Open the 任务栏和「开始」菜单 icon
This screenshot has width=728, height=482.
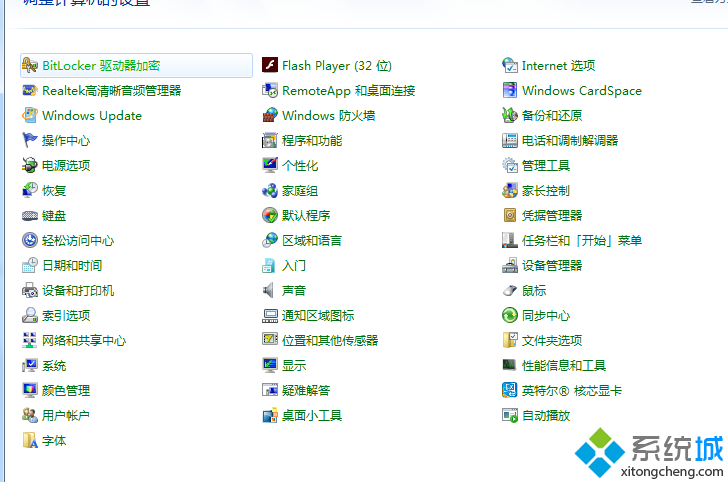coord(510,241)
